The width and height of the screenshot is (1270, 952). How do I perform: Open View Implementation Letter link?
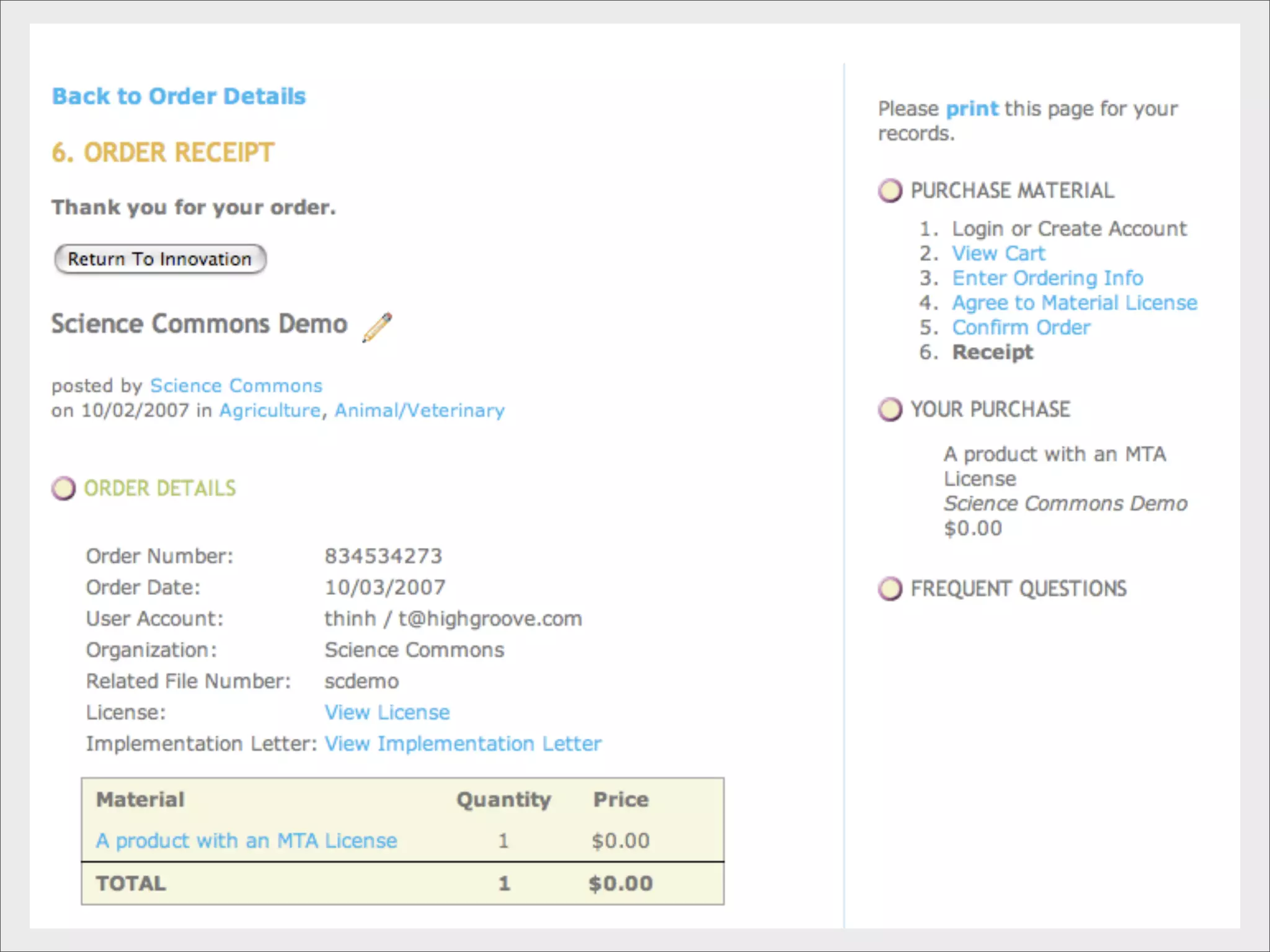(463, 743)
